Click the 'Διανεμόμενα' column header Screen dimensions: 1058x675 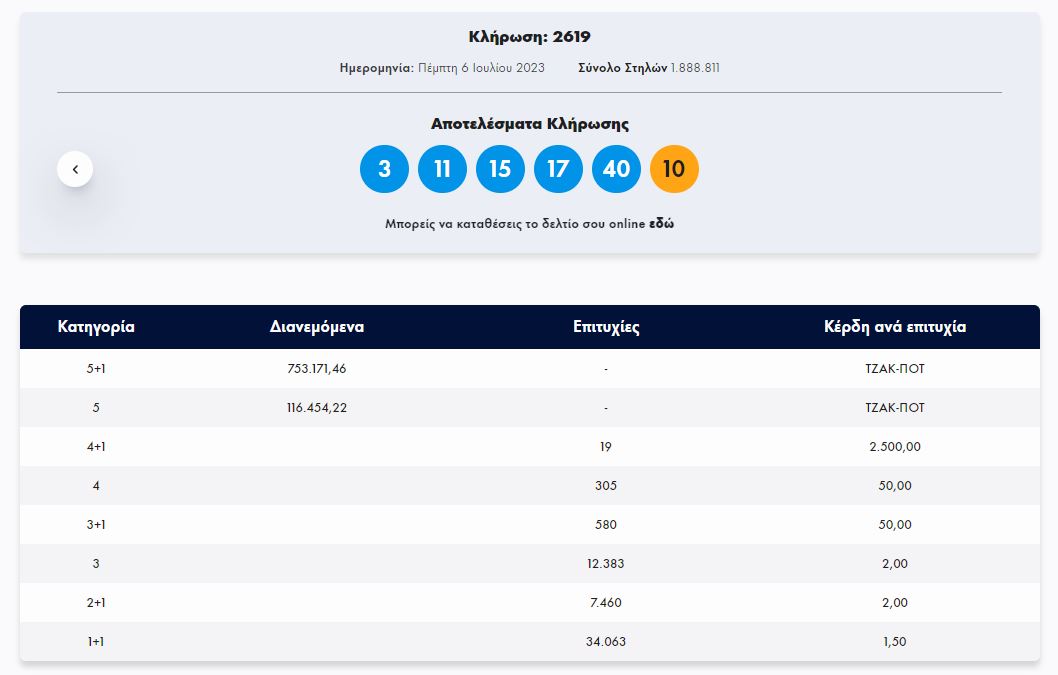pyautogui.click(x=316, y=327)
